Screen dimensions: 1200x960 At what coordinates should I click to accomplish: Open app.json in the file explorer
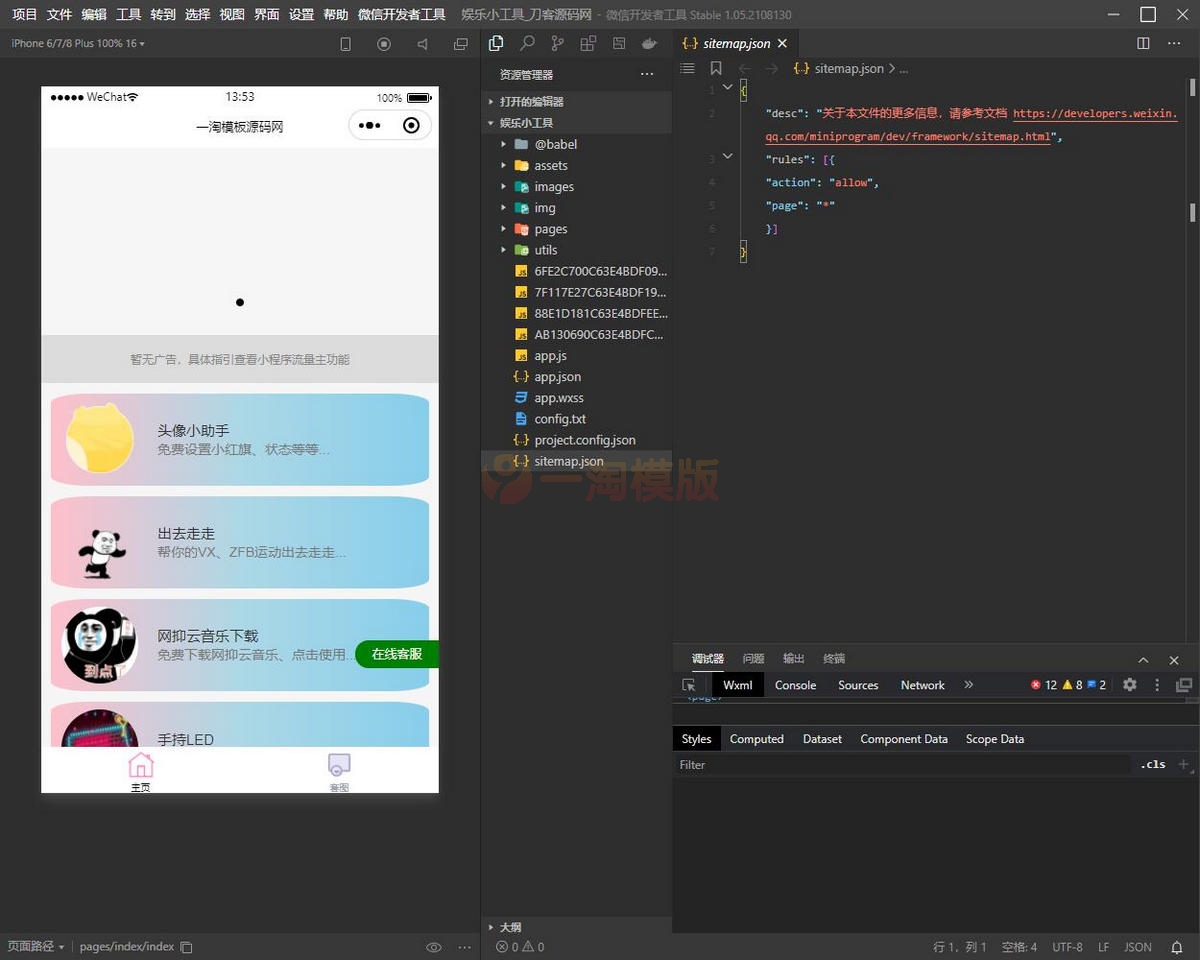[557, 377]
